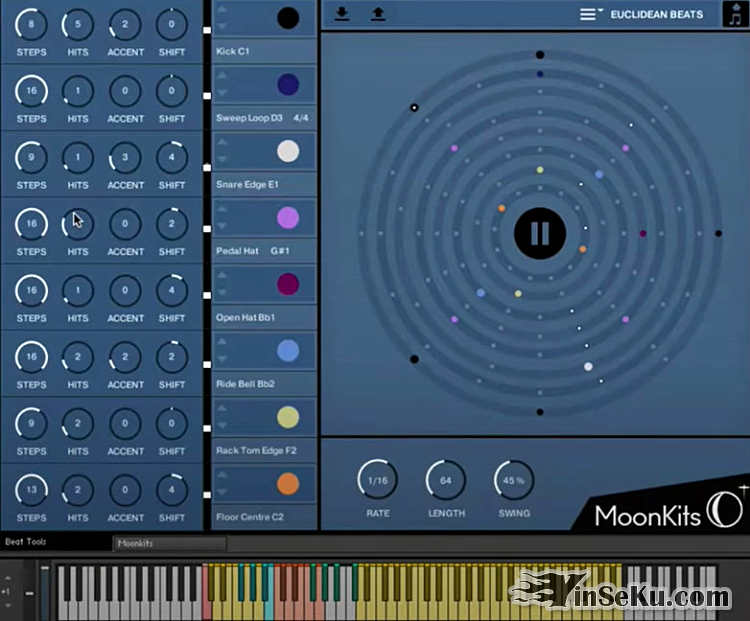Screen dimensions: 750x621
Task: Toggle the white square beside Ride Bell Bb2
Action: pos(207,362)
